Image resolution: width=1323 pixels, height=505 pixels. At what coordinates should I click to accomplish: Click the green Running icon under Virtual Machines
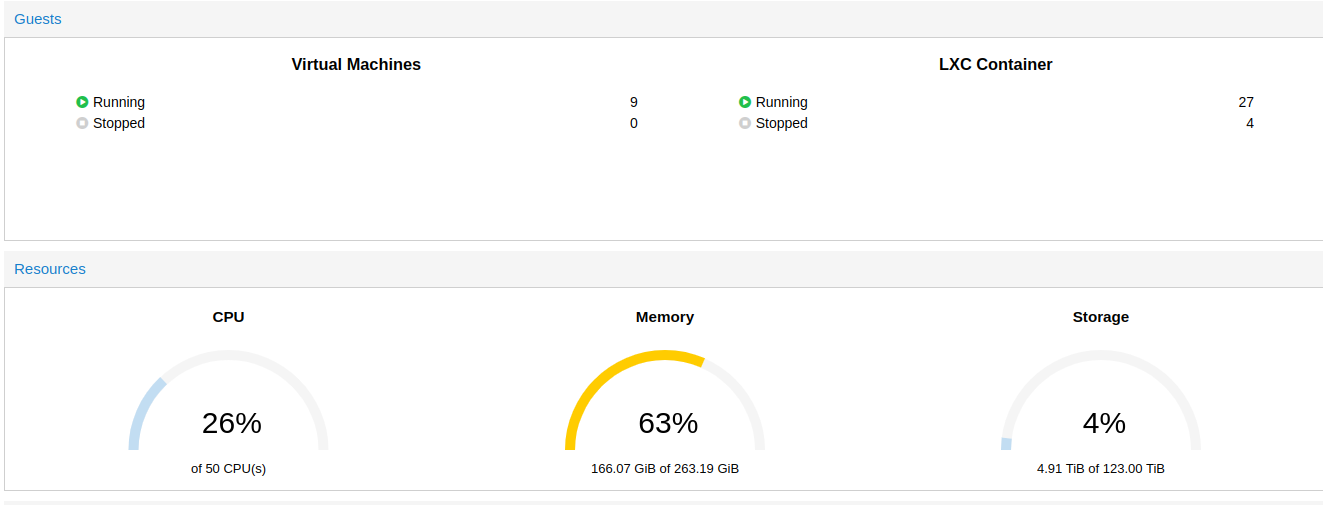tap(82, 102)
